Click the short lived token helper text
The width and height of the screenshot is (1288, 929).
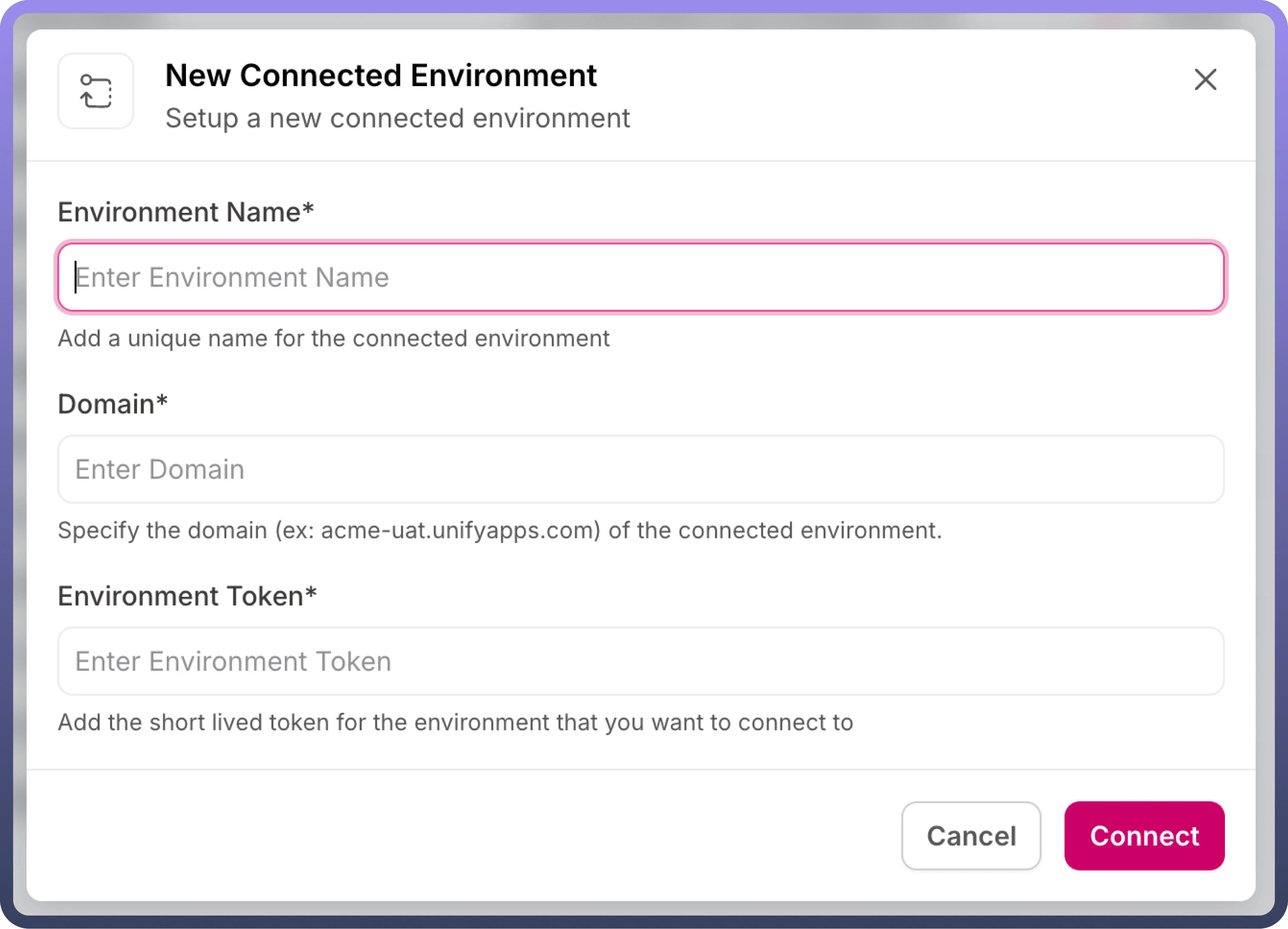coord(455,722)
